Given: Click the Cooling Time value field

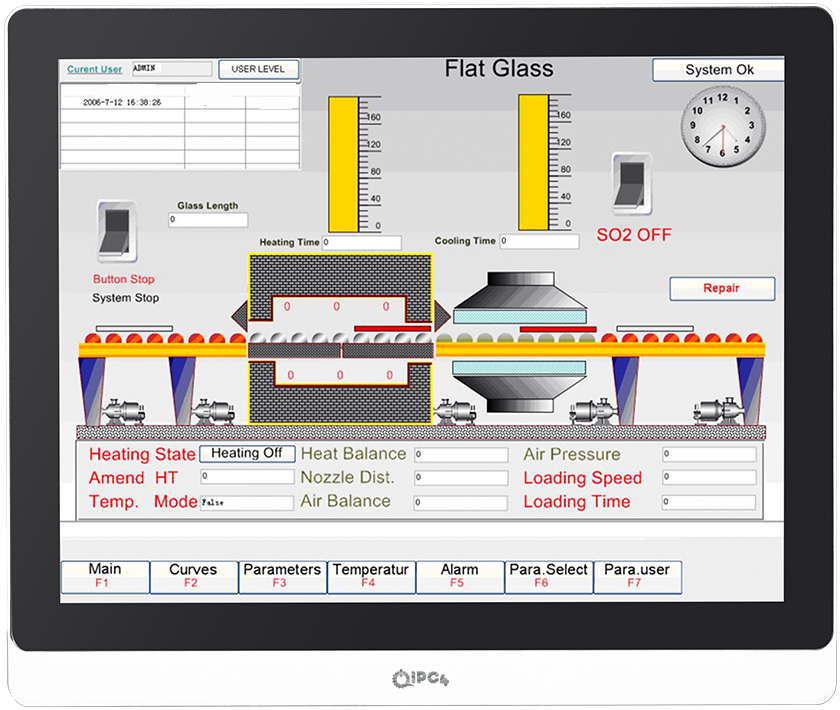Looking at the screenshot, I should pos(539,241).
